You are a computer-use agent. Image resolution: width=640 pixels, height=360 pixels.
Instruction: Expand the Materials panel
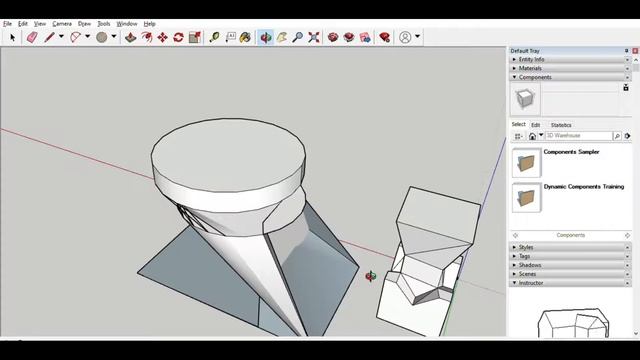click(570, 69)
